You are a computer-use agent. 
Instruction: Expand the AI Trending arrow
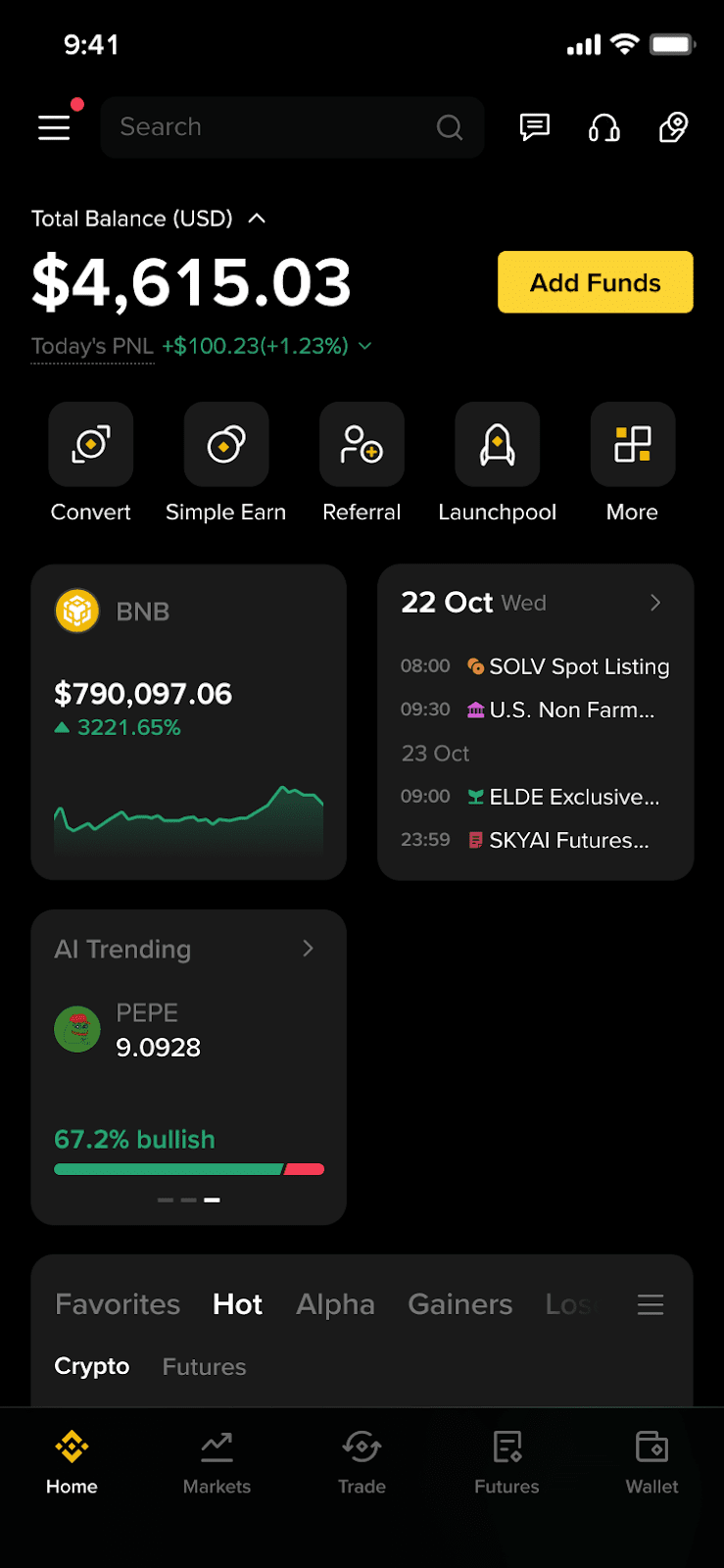tap(308, 948)
